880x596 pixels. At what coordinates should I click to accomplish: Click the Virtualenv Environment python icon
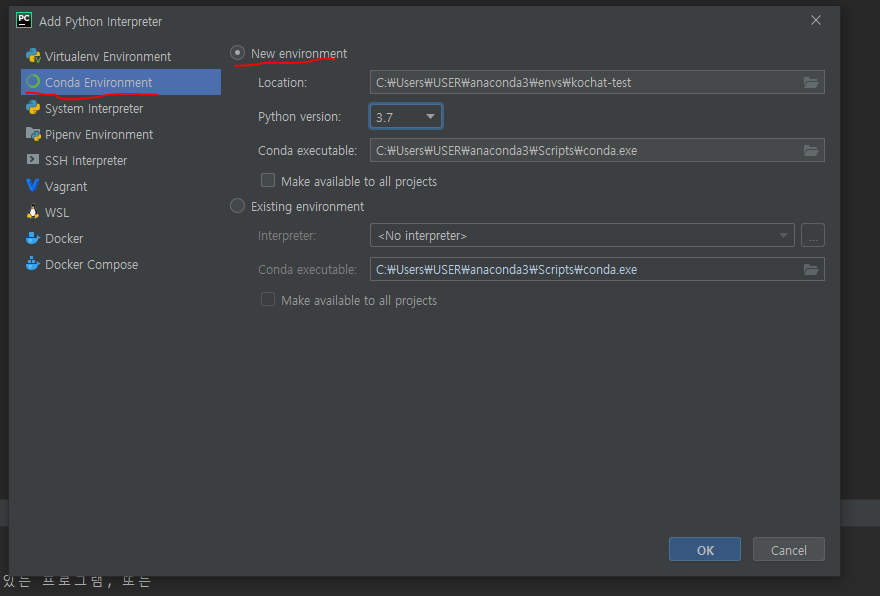pyautogui.click(x=33, y=56)
